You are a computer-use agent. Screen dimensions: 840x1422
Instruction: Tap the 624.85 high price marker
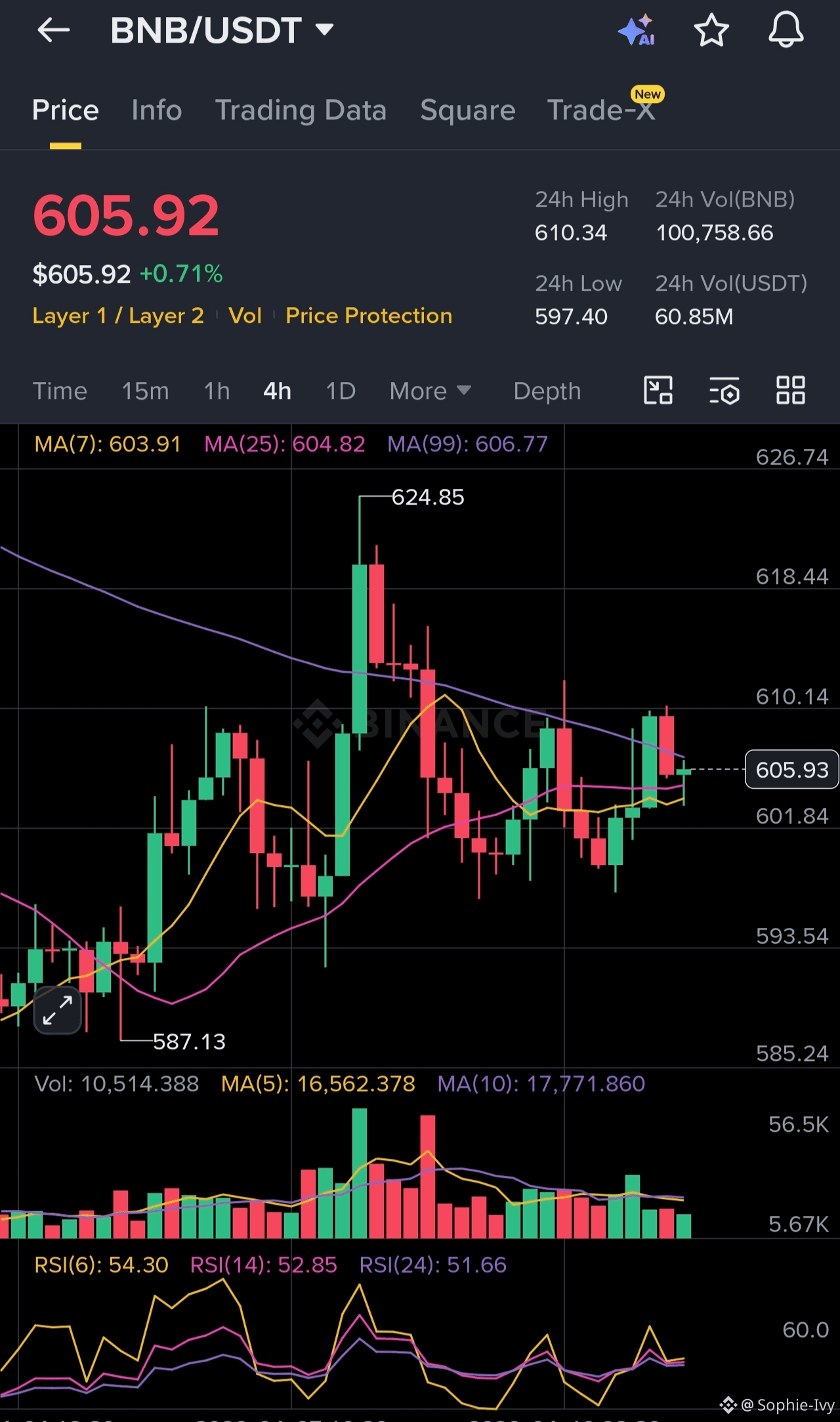tap(428, 497)
